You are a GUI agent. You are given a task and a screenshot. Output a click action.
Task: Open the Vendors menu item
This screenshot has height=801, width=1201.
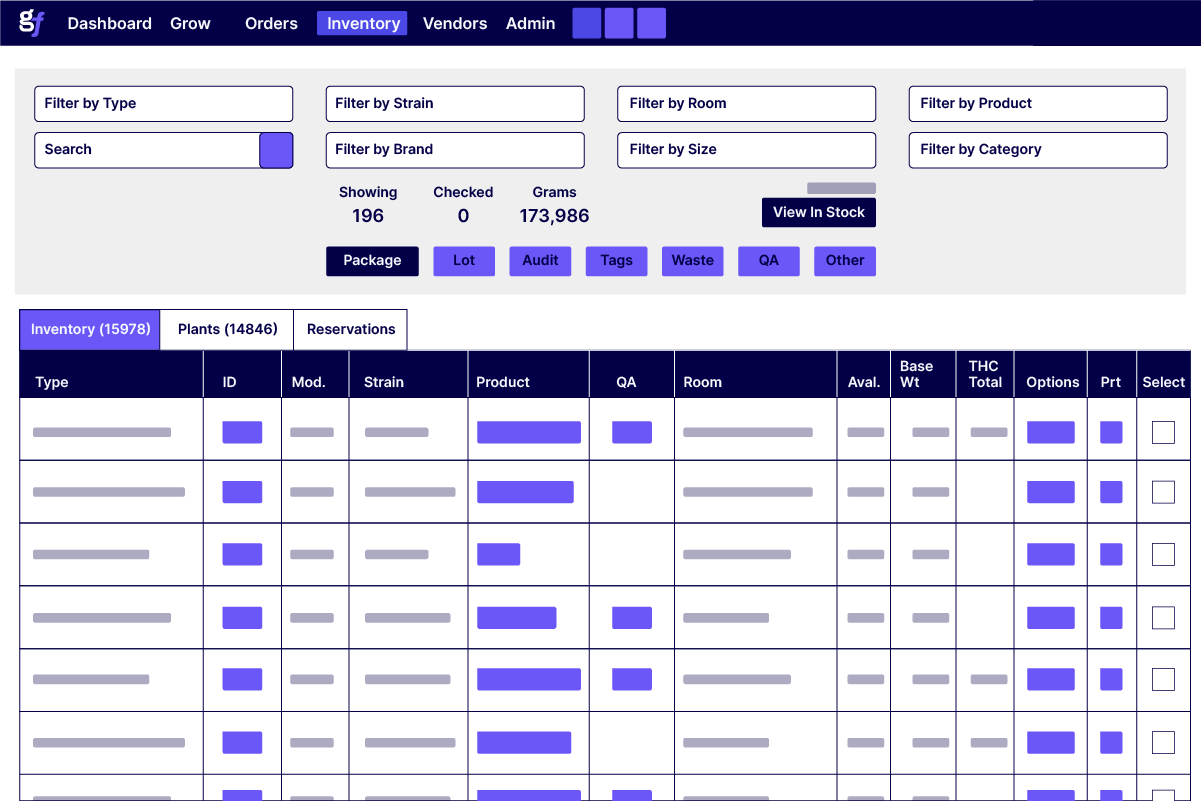pos(455,22)
